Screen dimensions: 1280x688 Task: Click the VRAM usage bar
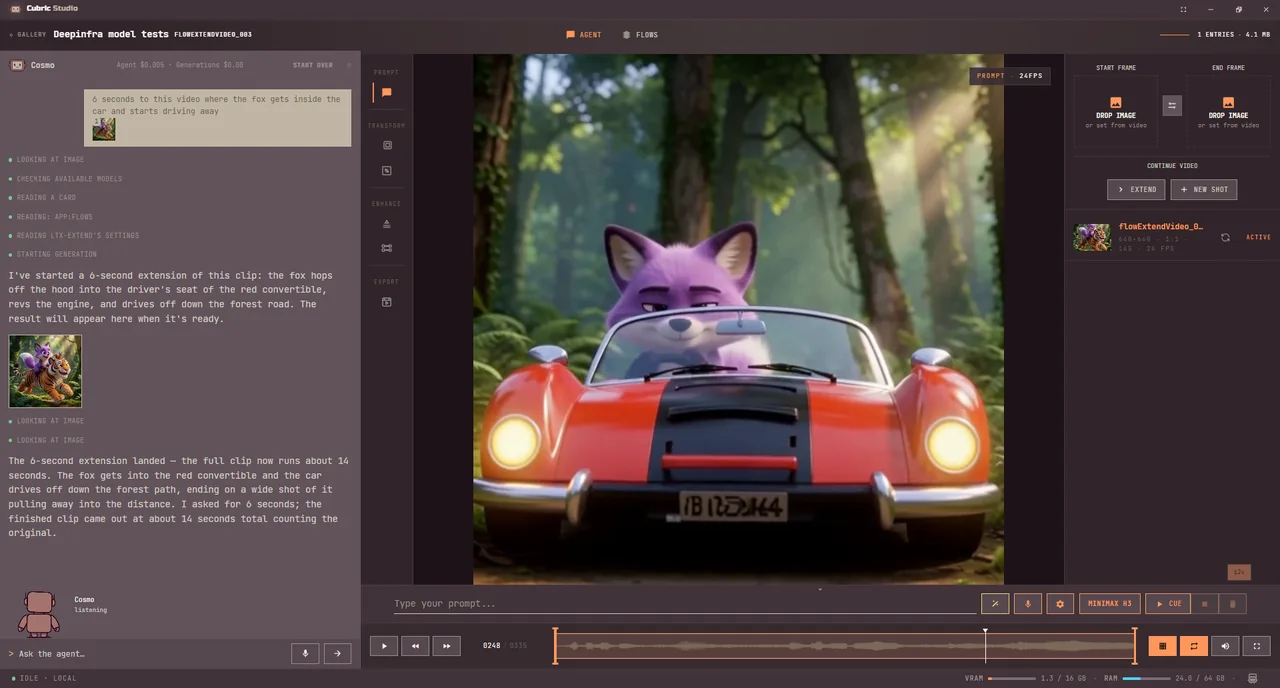(x=1012, y=678)
